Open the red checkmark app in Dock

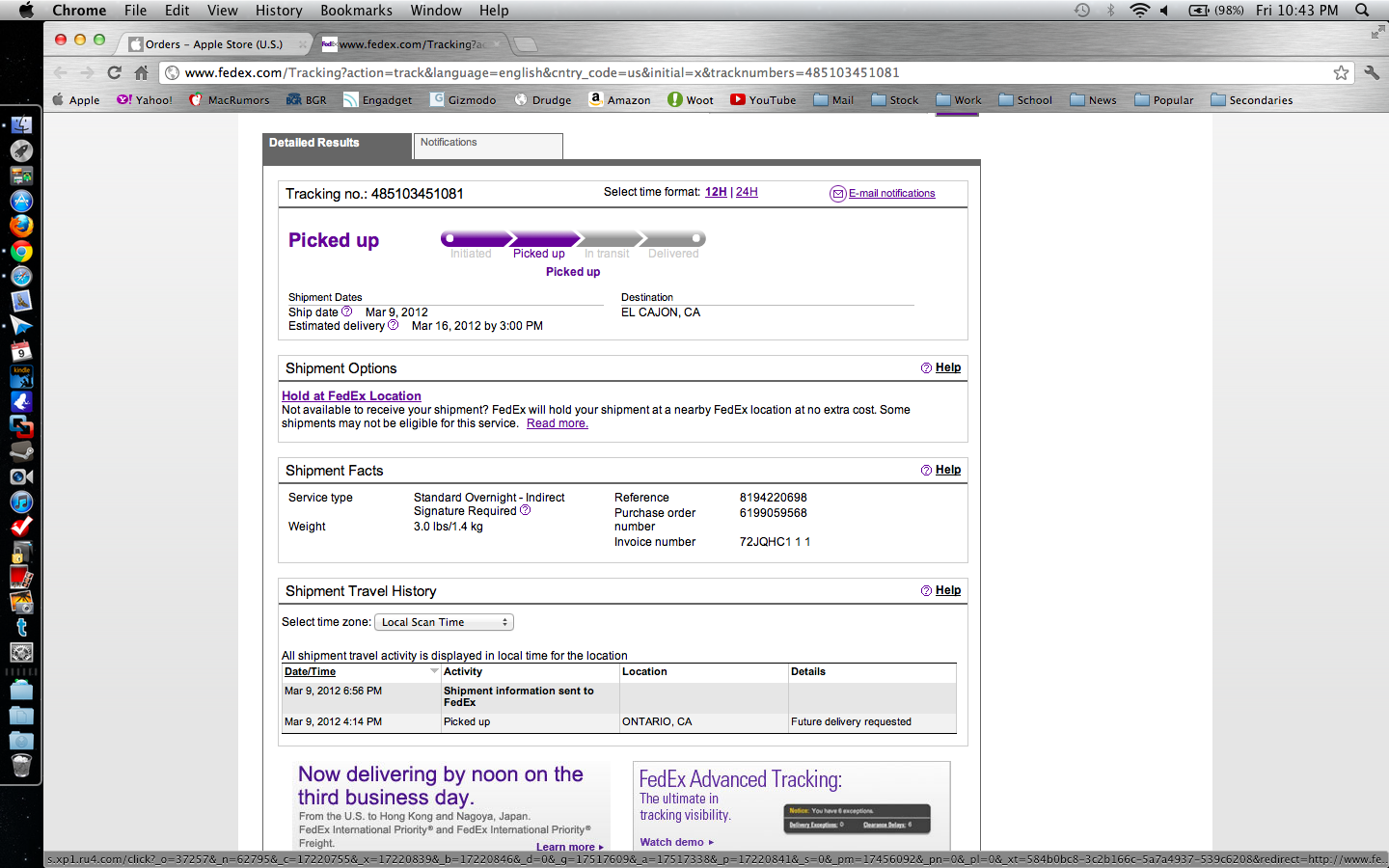tap(21, 527)
